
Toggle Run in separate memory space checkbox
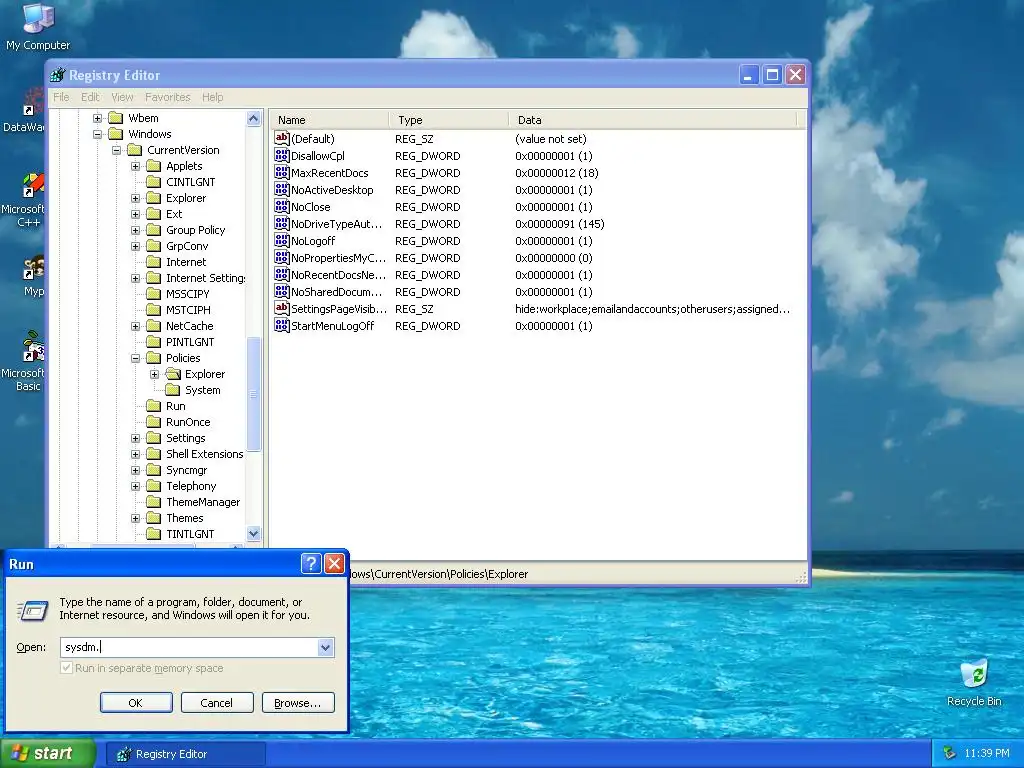[66, 667]
